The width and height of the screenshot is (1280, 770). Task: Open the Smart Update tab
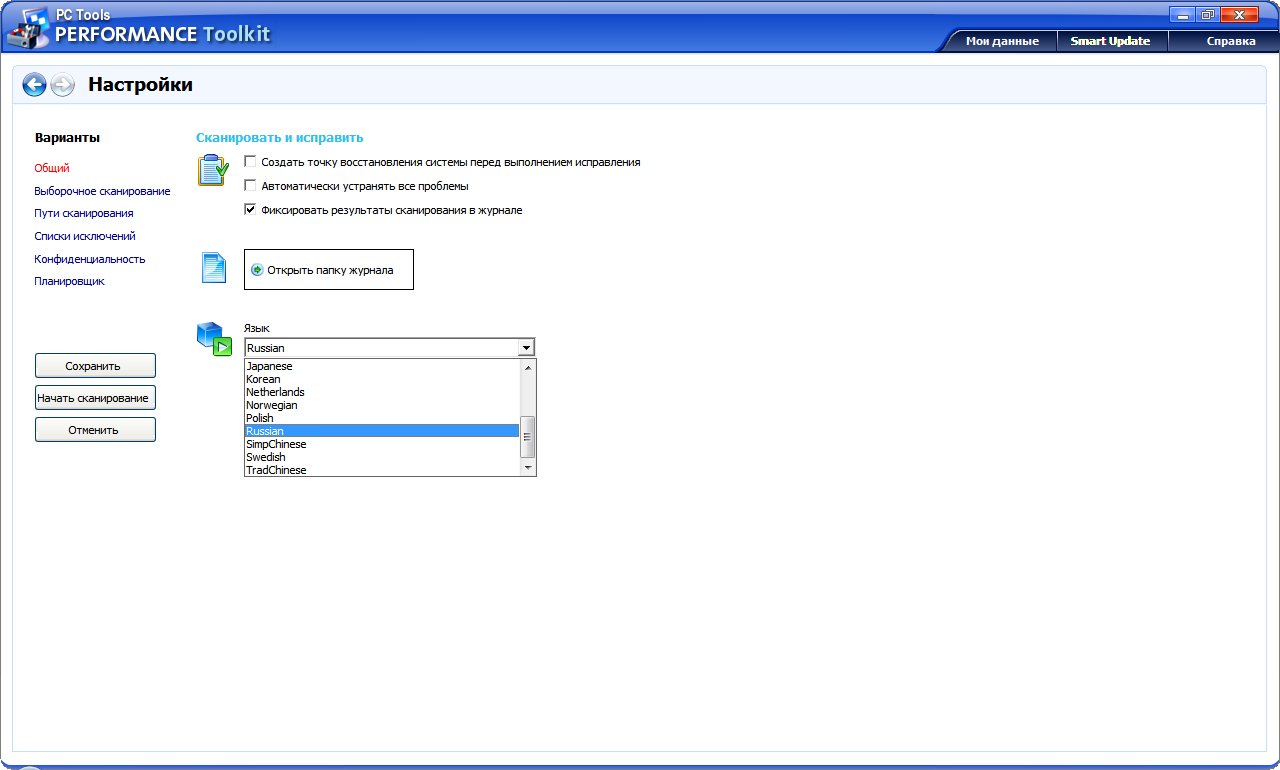point(1110,41)
